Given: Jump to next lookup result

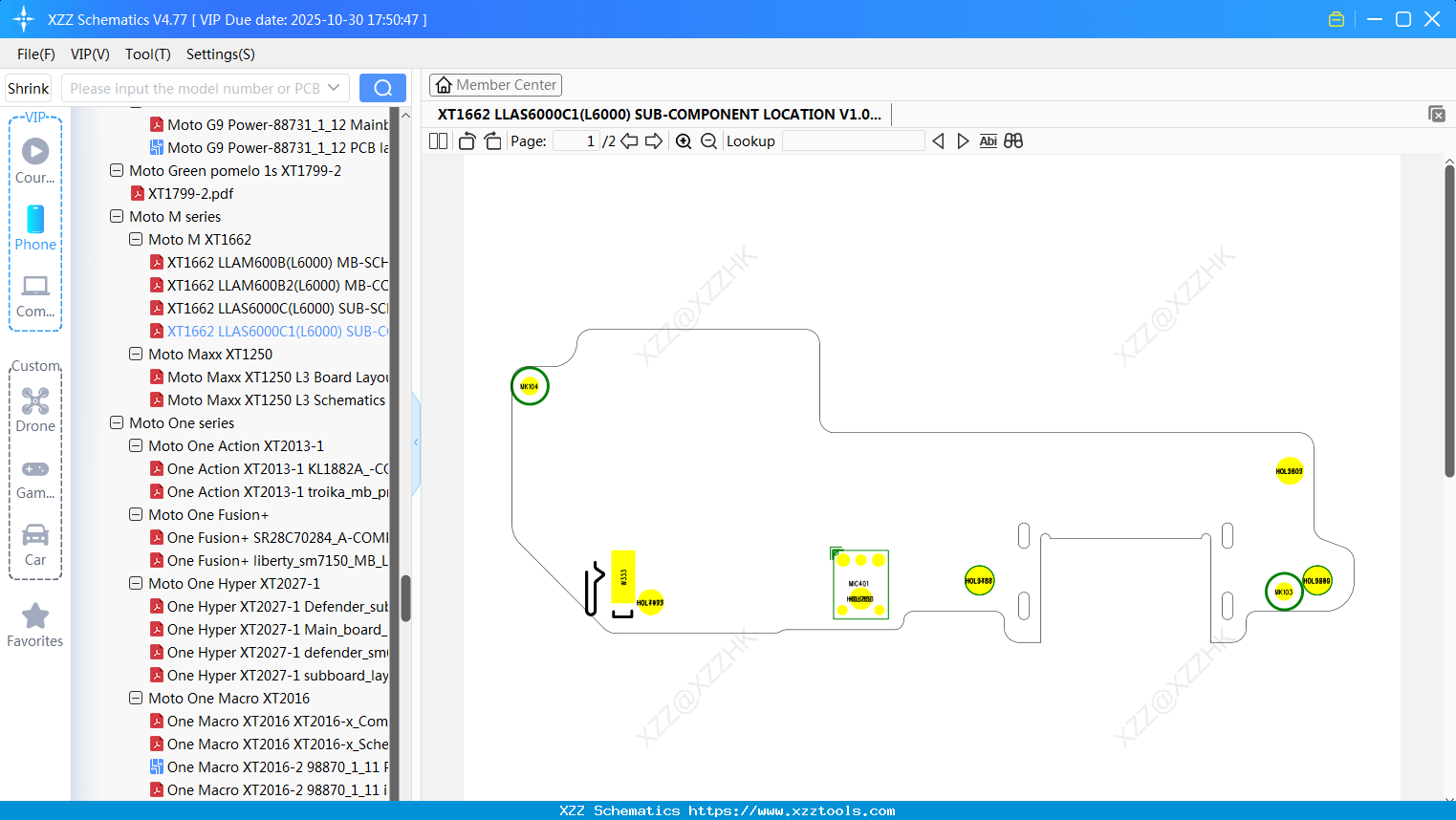Looking at the screenshot, I should [963, 141].
